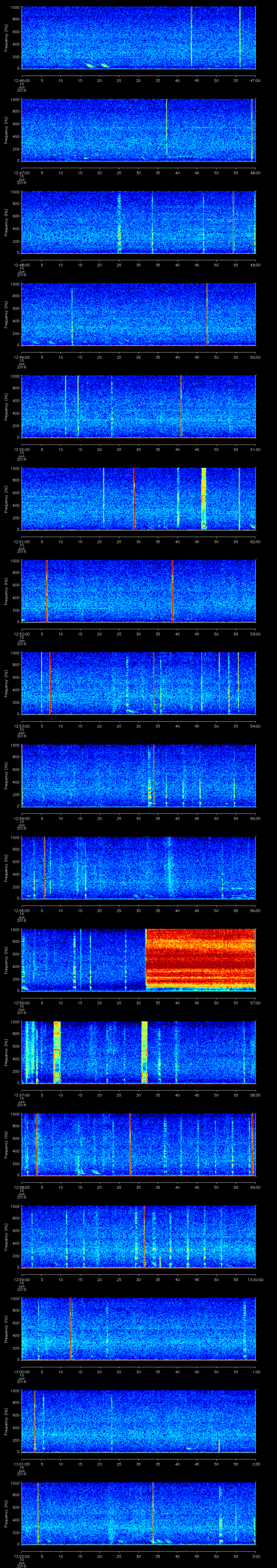Click the '13:01:00' start time label
Viewport: 277px width, 1568px height.
22,1464
